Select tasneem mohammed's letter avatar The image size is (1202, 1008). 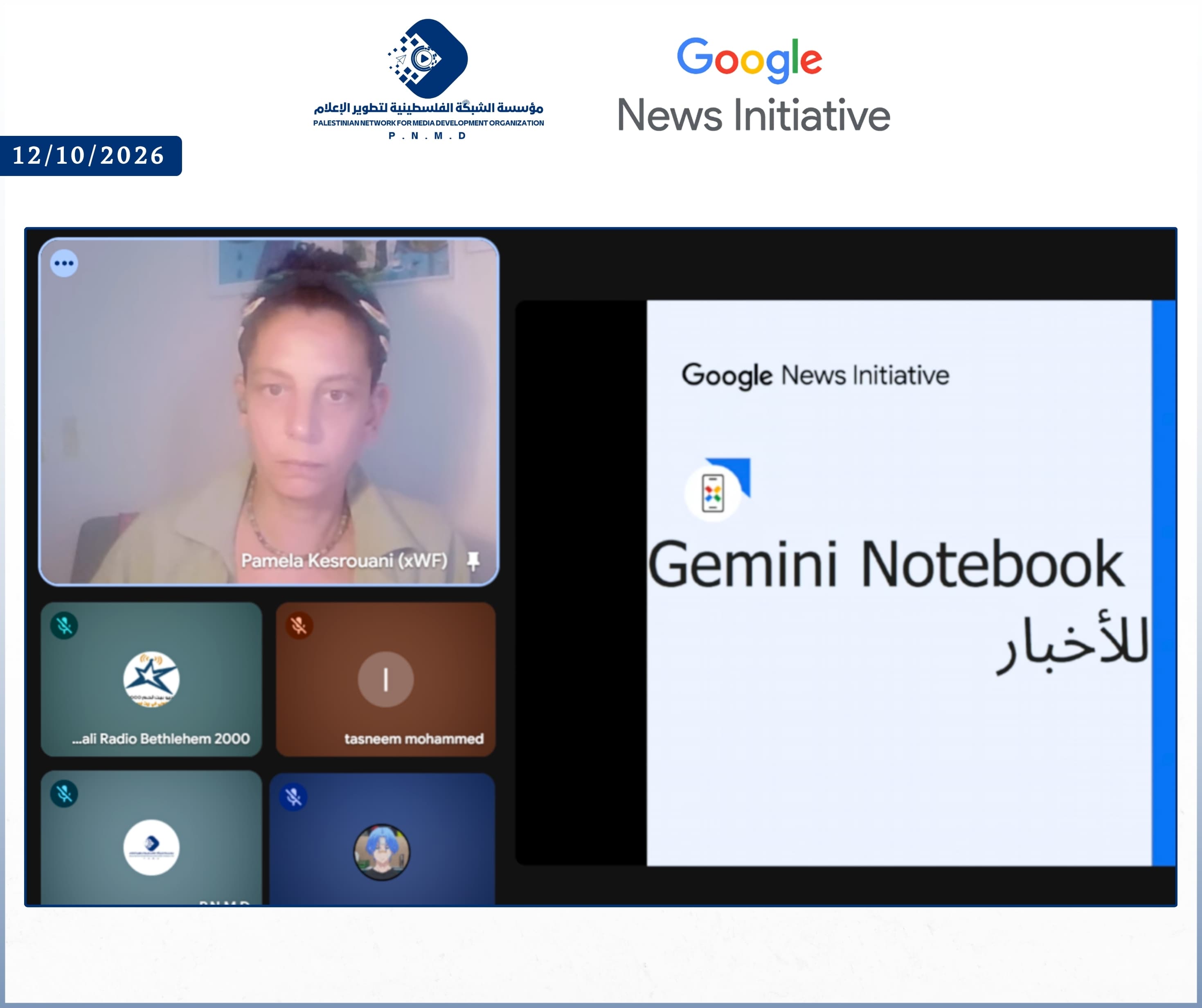(x=386, y=679)
